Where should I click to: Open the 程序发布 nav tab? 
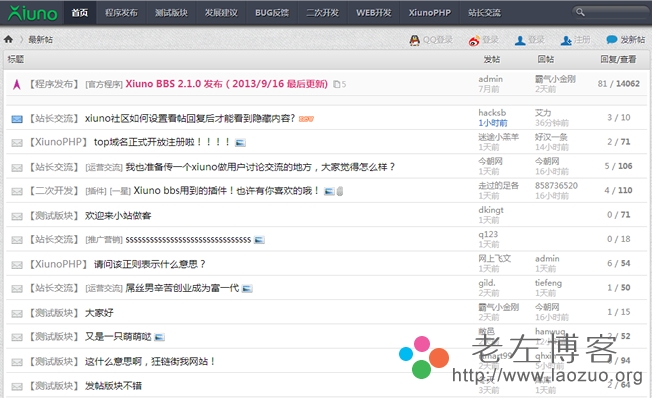pyautogui.click(x=121, y=13)
